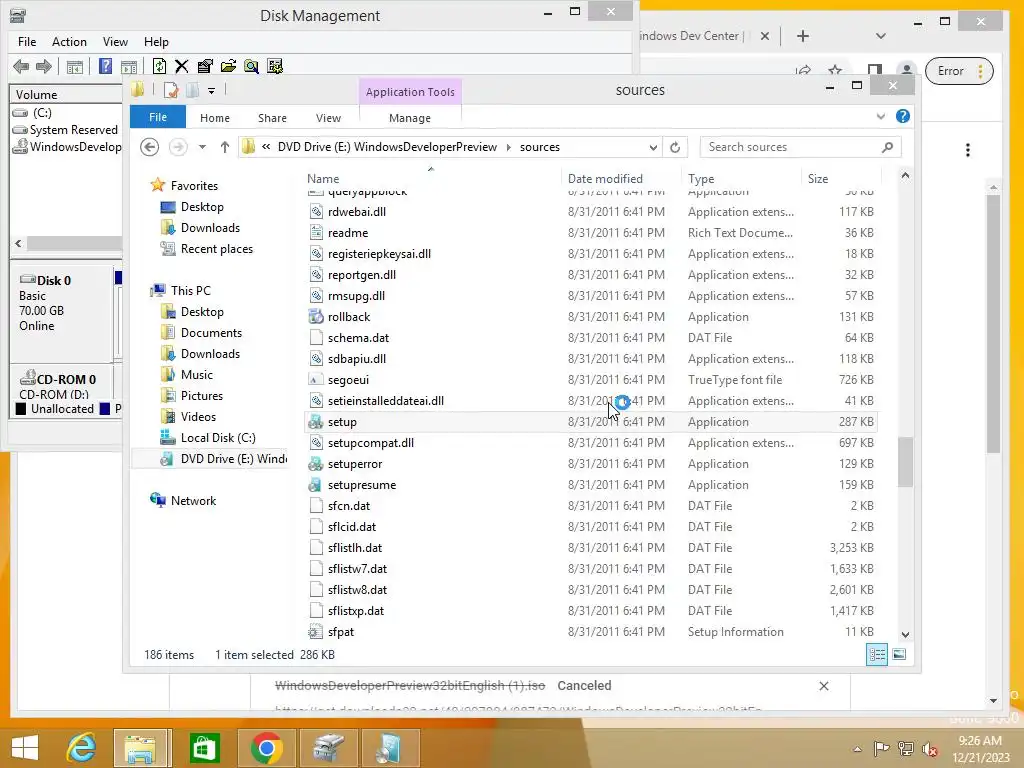1024x768 pixels.
Task: Select the rollback application file
Action: click(x=591, y=317)
